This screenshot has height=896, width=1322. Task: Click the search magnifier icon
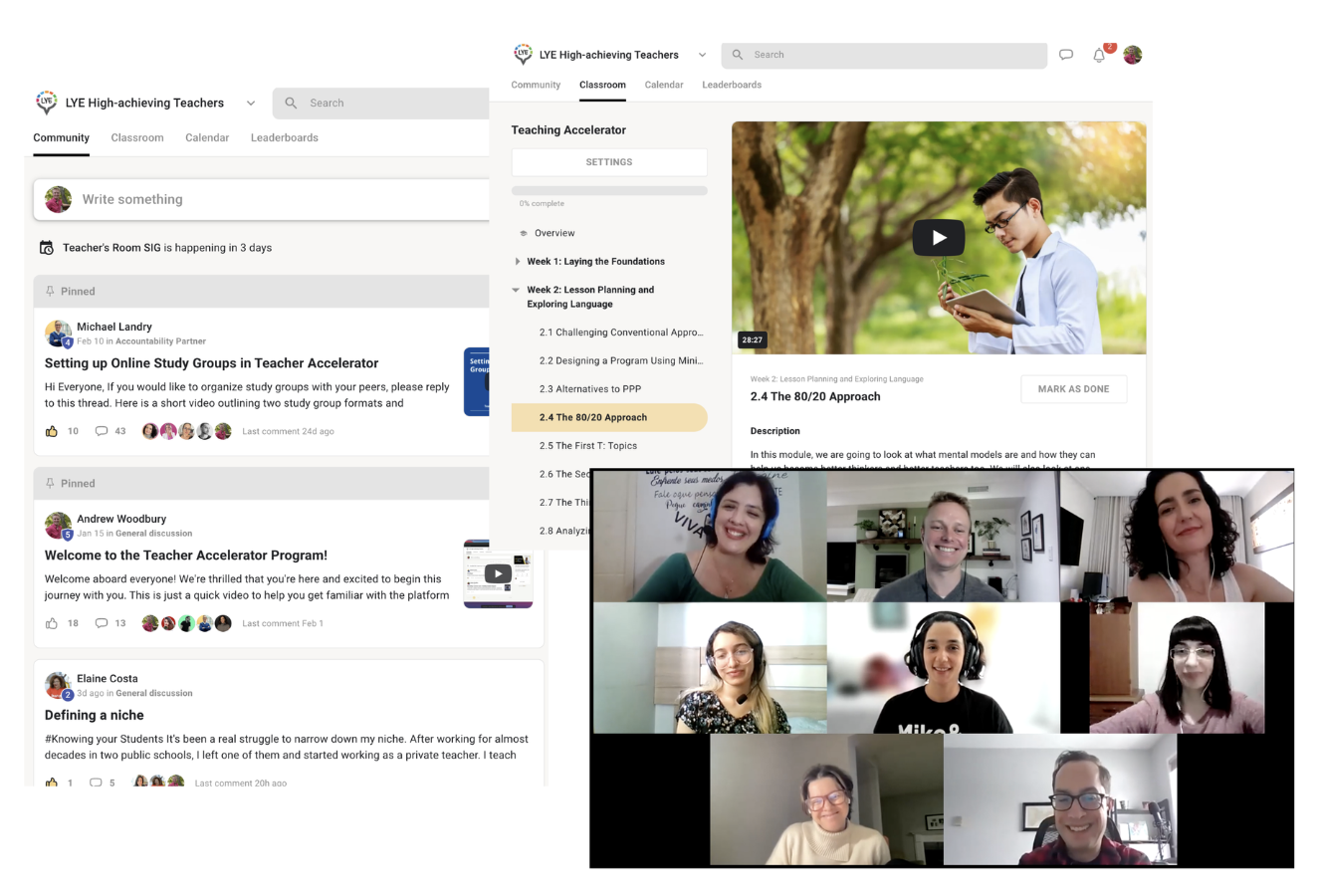(737, 55)
